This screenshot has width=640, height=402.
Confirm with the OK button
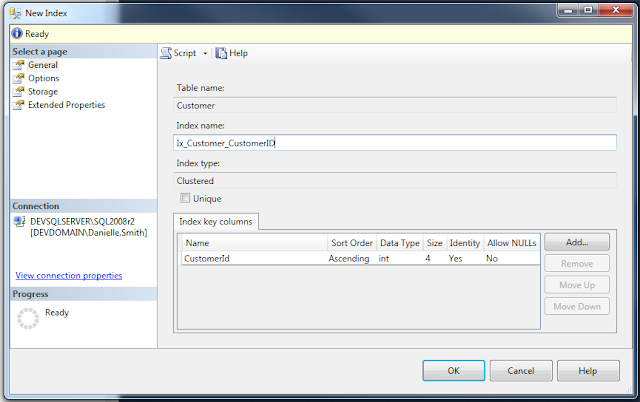point(453,371)
